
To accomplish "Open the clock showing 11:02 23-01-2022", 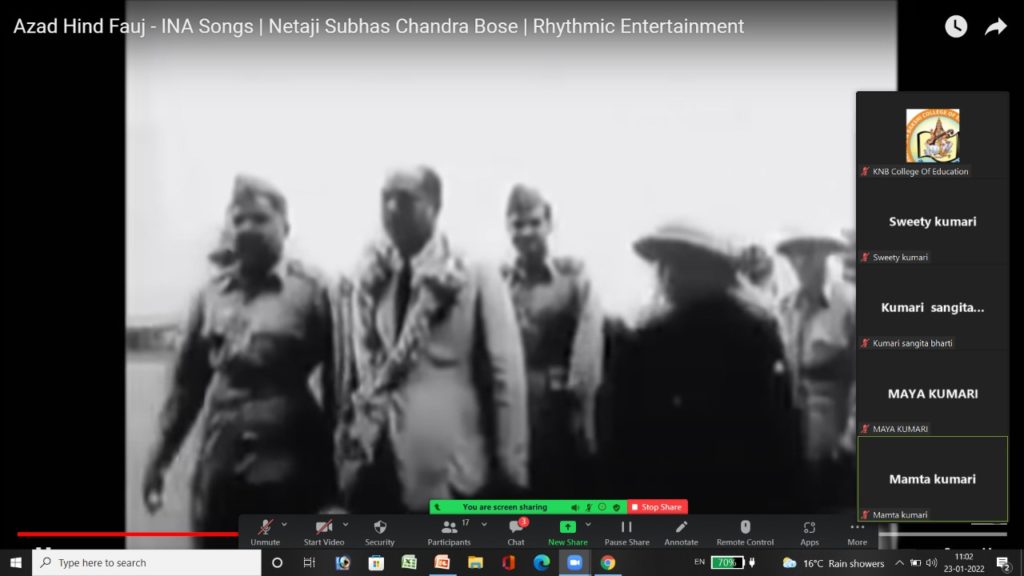I will pyautogui.click(x=964, y=563).
